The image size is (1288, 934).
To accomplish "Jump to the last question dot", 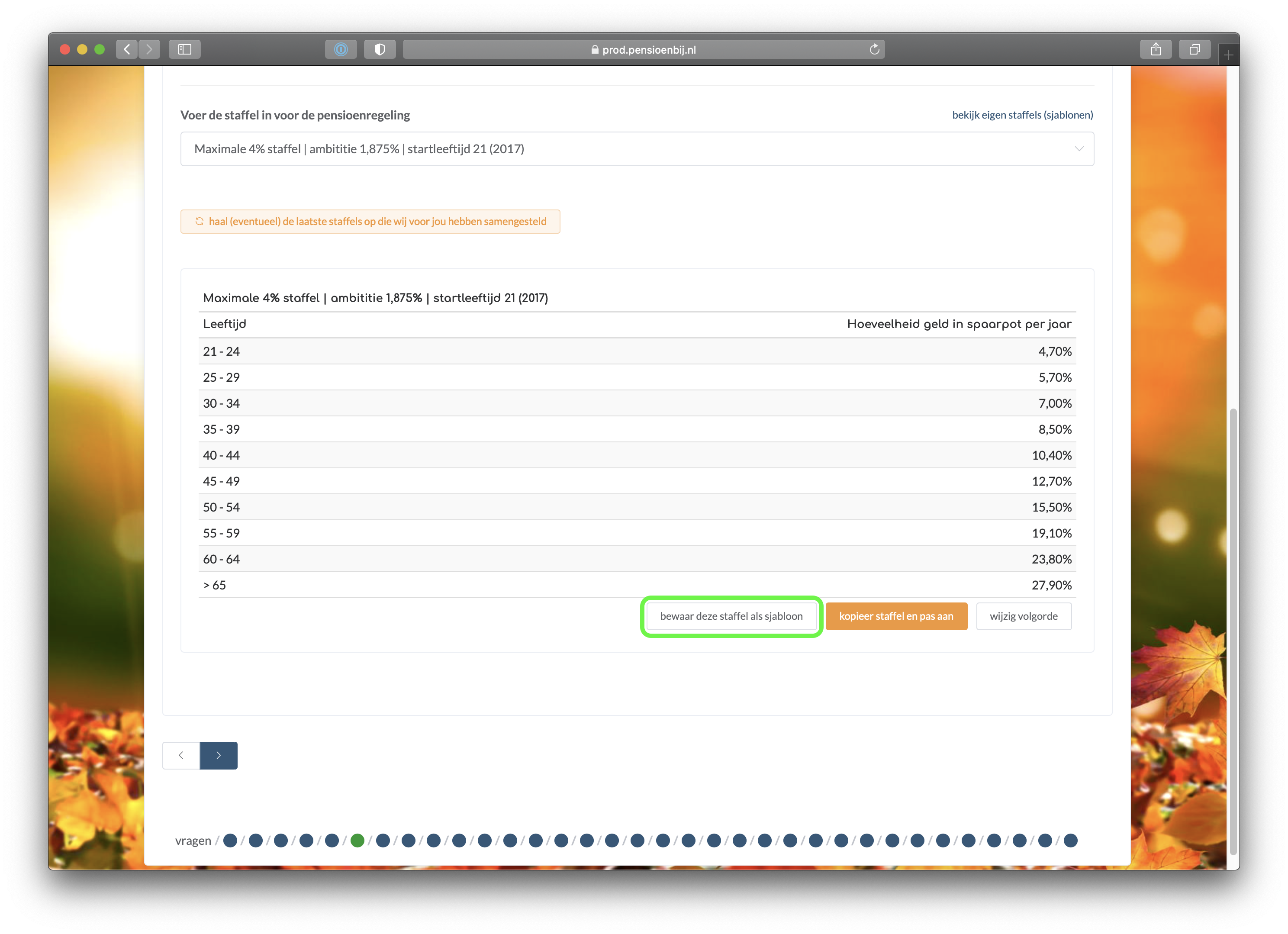I will [x=1070, y=841].
